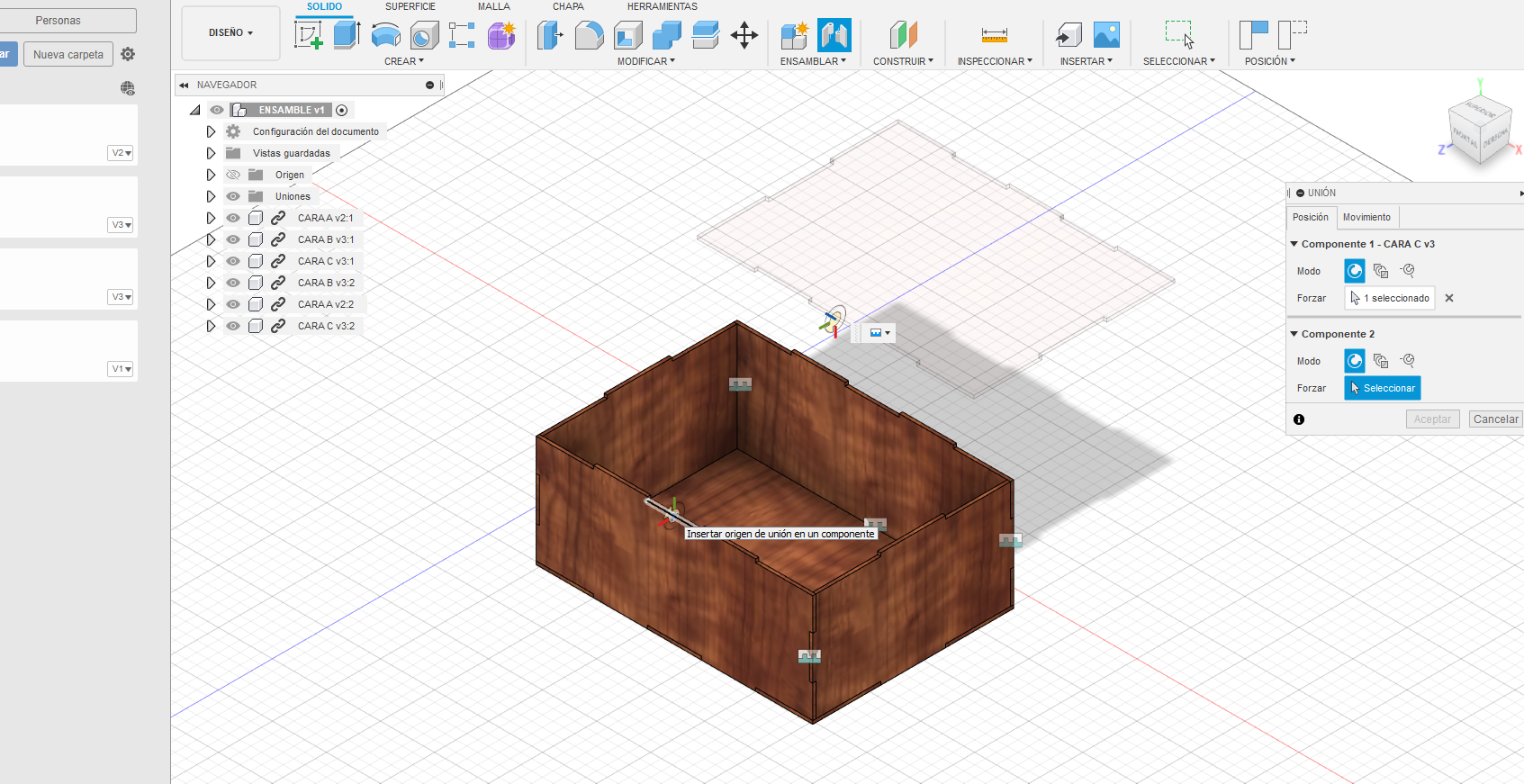Click the second Position tool icon
Viewport: 1524px width, 784px height.
[1292, 35]
